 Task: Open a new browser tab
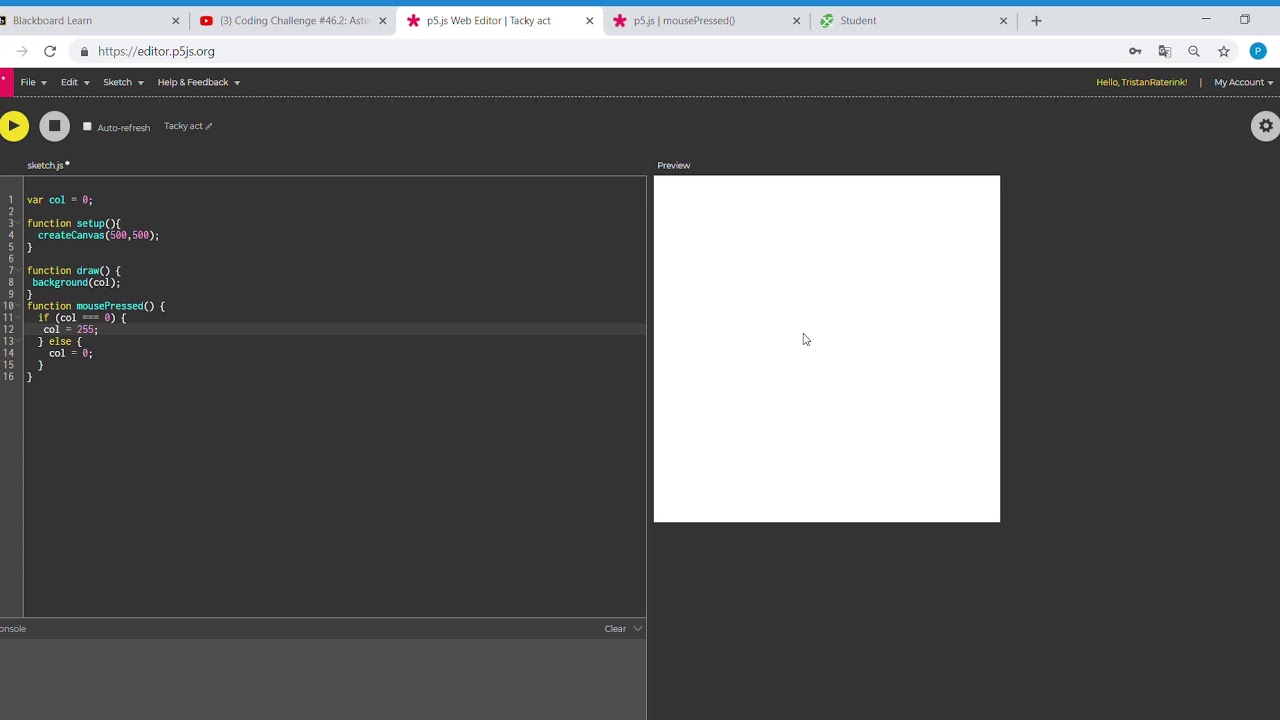[x=1036, y=20]
